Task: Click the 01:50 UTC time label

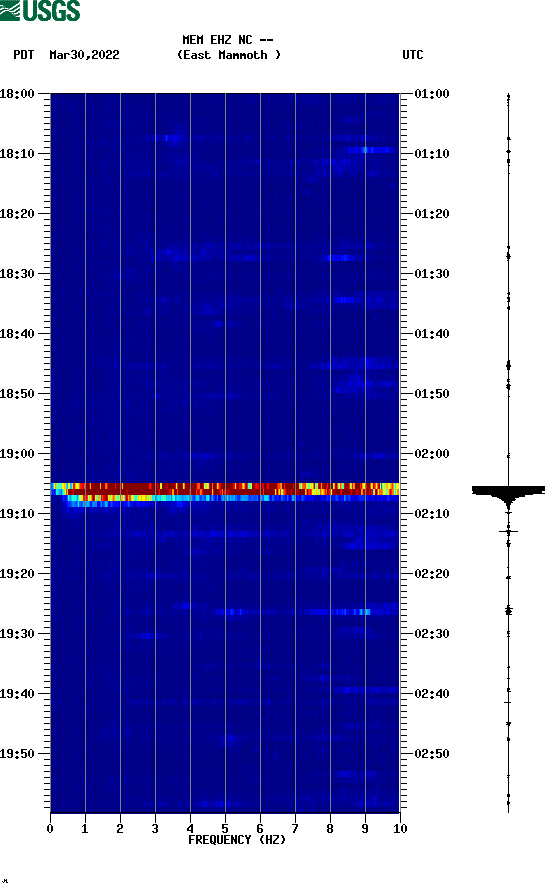Action: tap(432, 394)
